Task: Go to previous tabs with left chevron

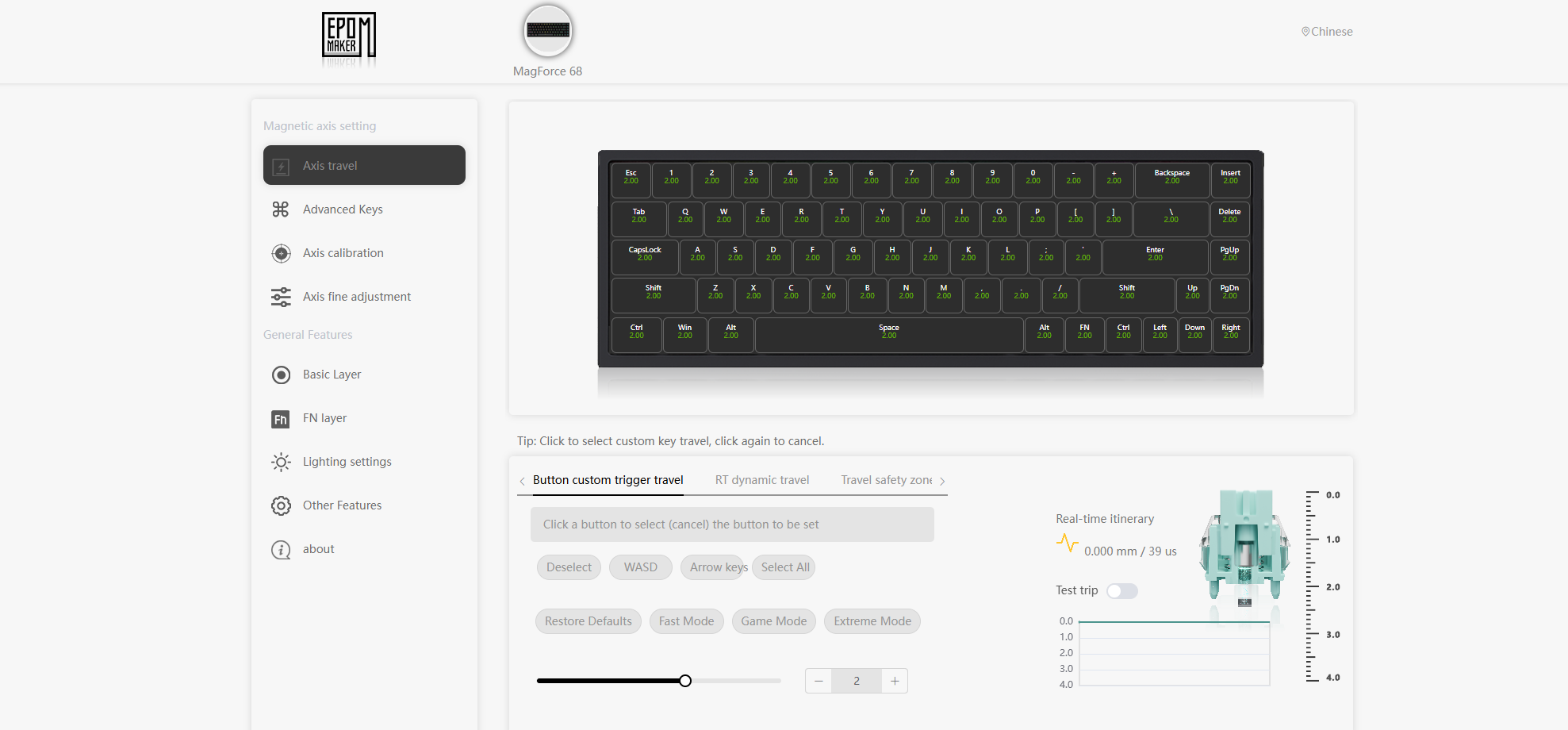Action: [x=522, y=481]
